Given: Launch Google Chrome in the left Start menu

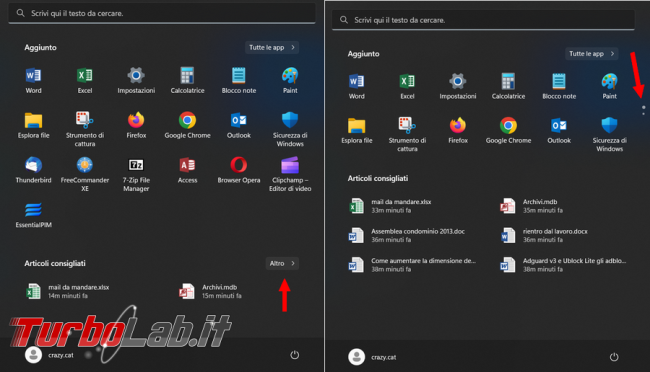Looking at the screenshot, I should pyautogui.click(x=187, y=125).
